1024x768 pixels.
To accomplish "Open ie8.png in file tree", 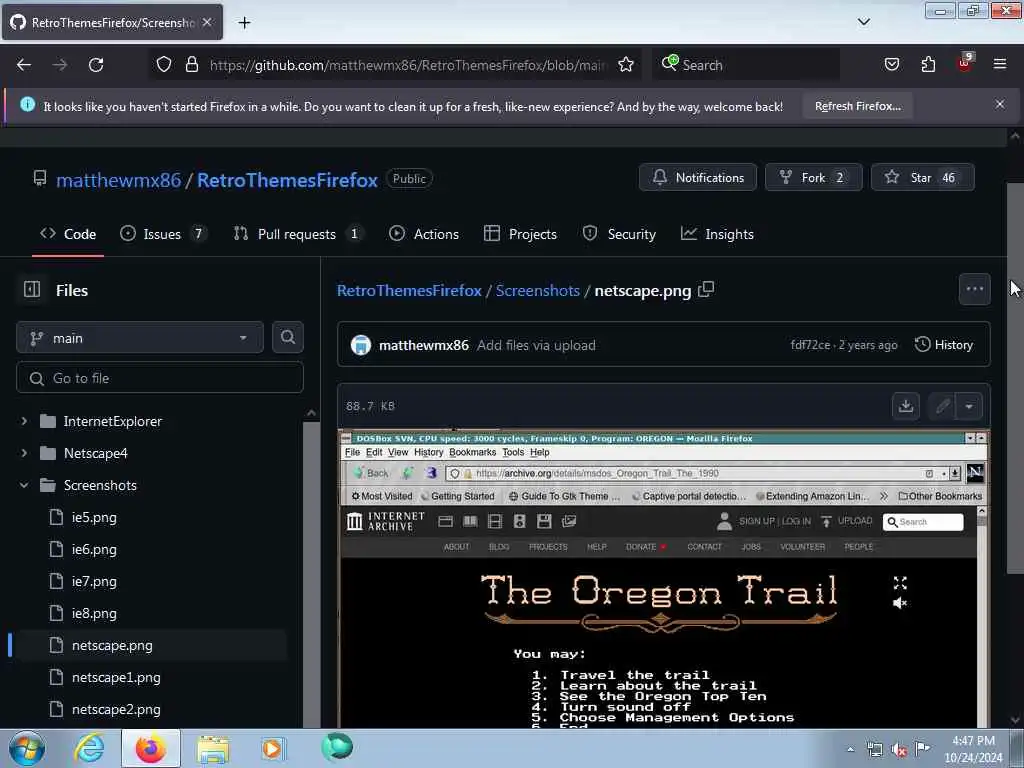I will pos(95,613).
